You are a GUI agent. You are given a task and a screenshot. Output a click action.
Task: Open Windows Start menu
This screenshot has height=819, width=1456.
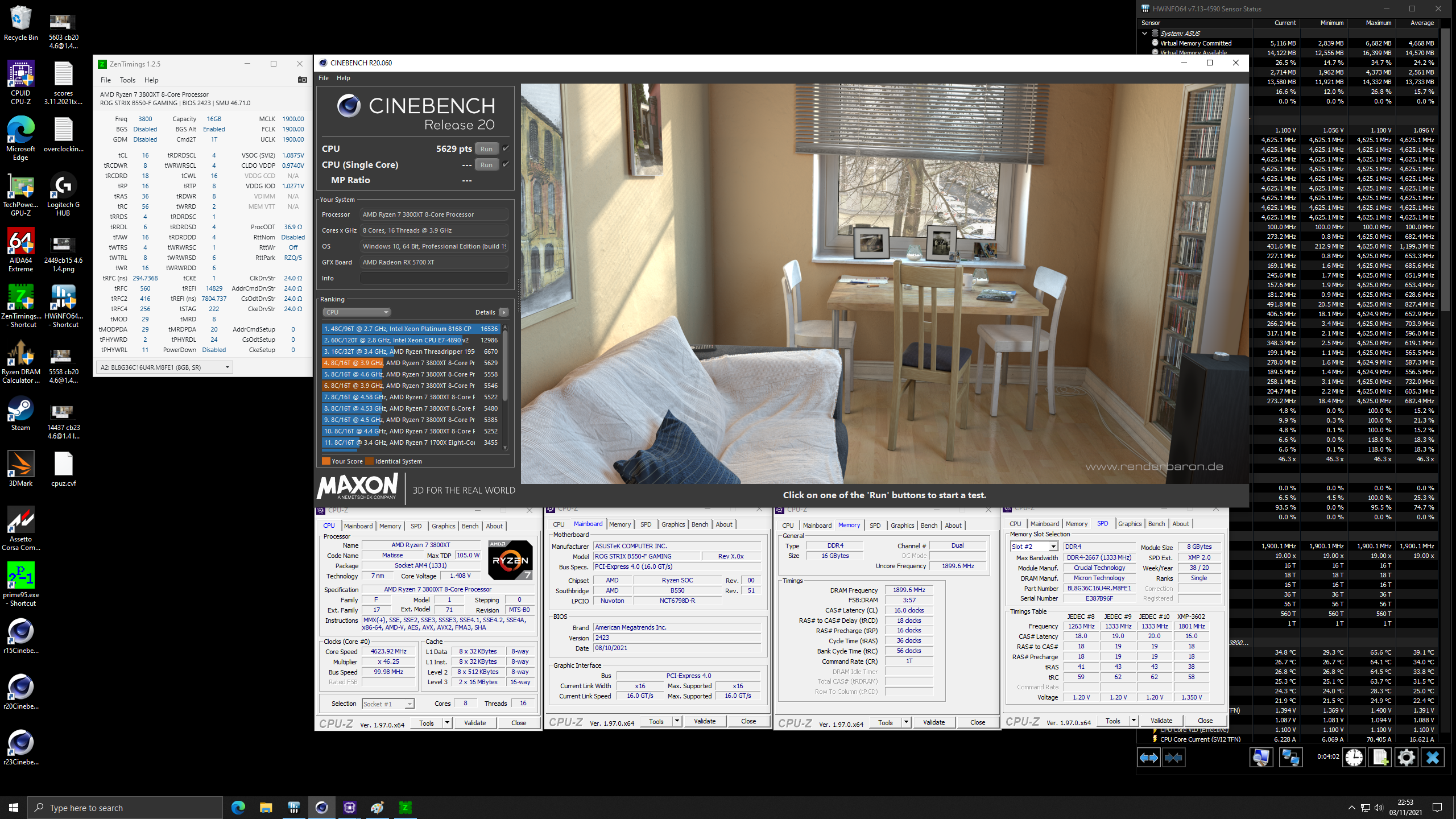click(x=14, y=808)
